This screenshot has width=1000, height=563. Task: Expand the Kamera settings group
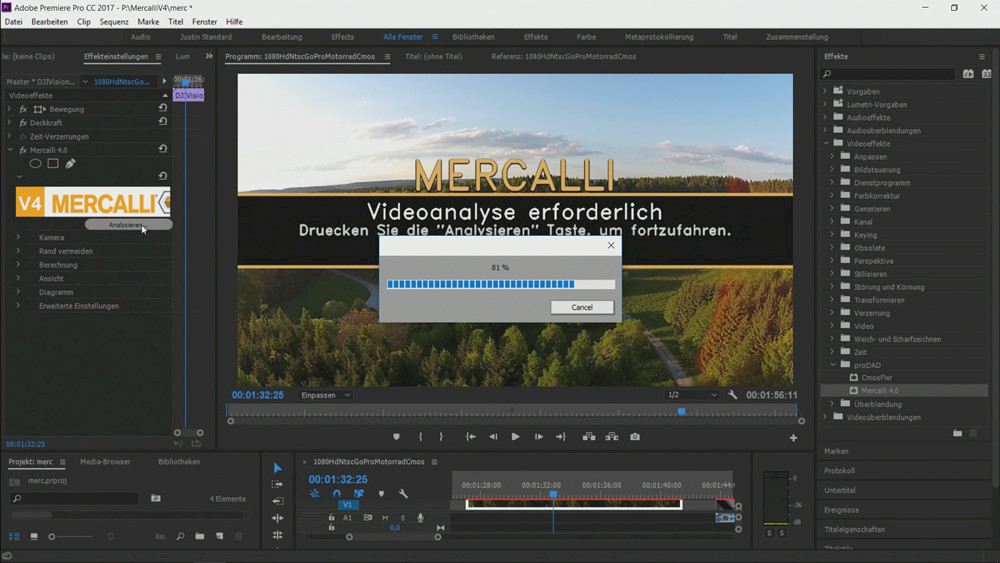[18, 237]
